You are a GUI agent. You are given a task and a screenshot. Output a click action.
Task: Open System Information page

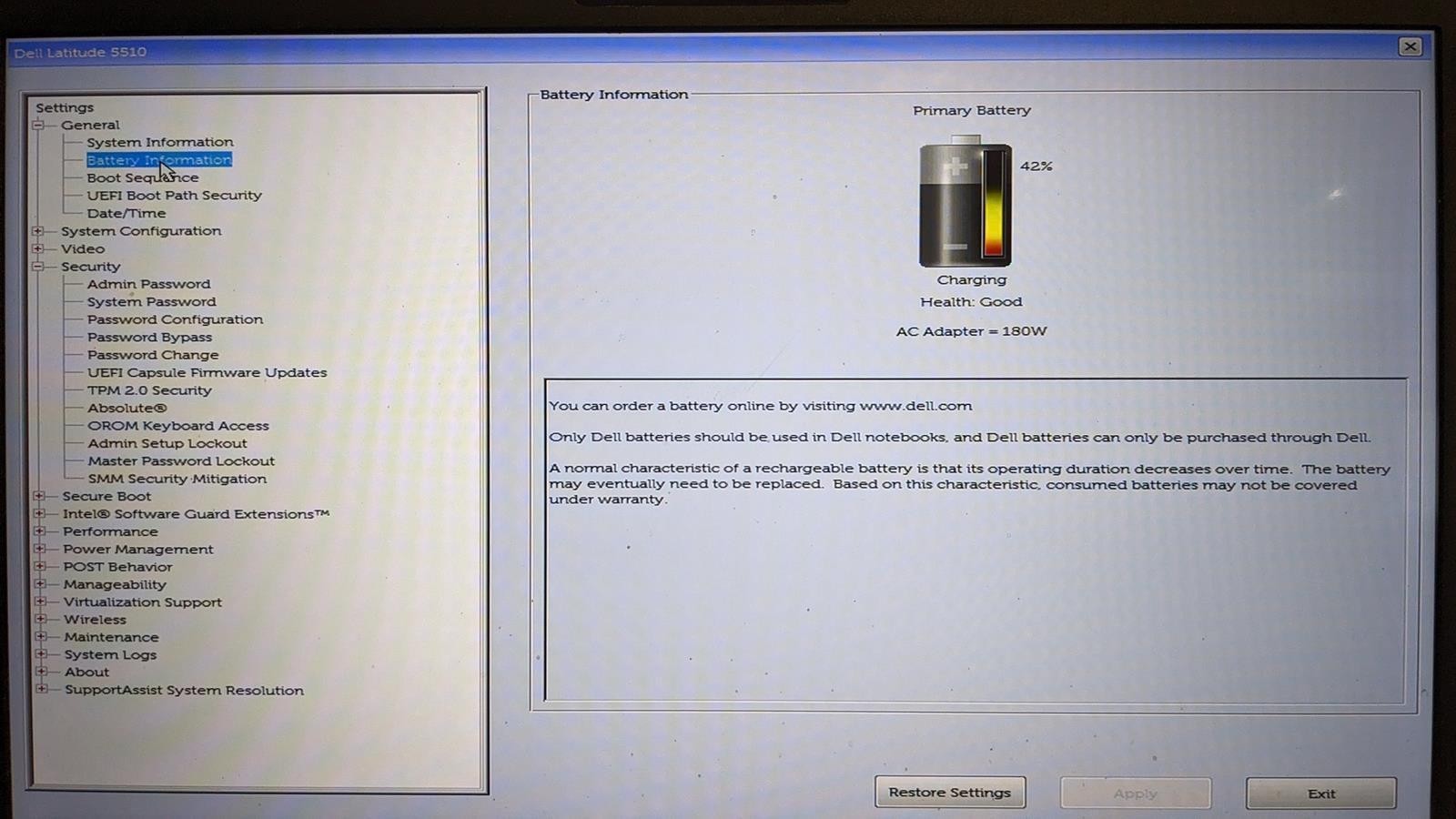coord(160,142)
